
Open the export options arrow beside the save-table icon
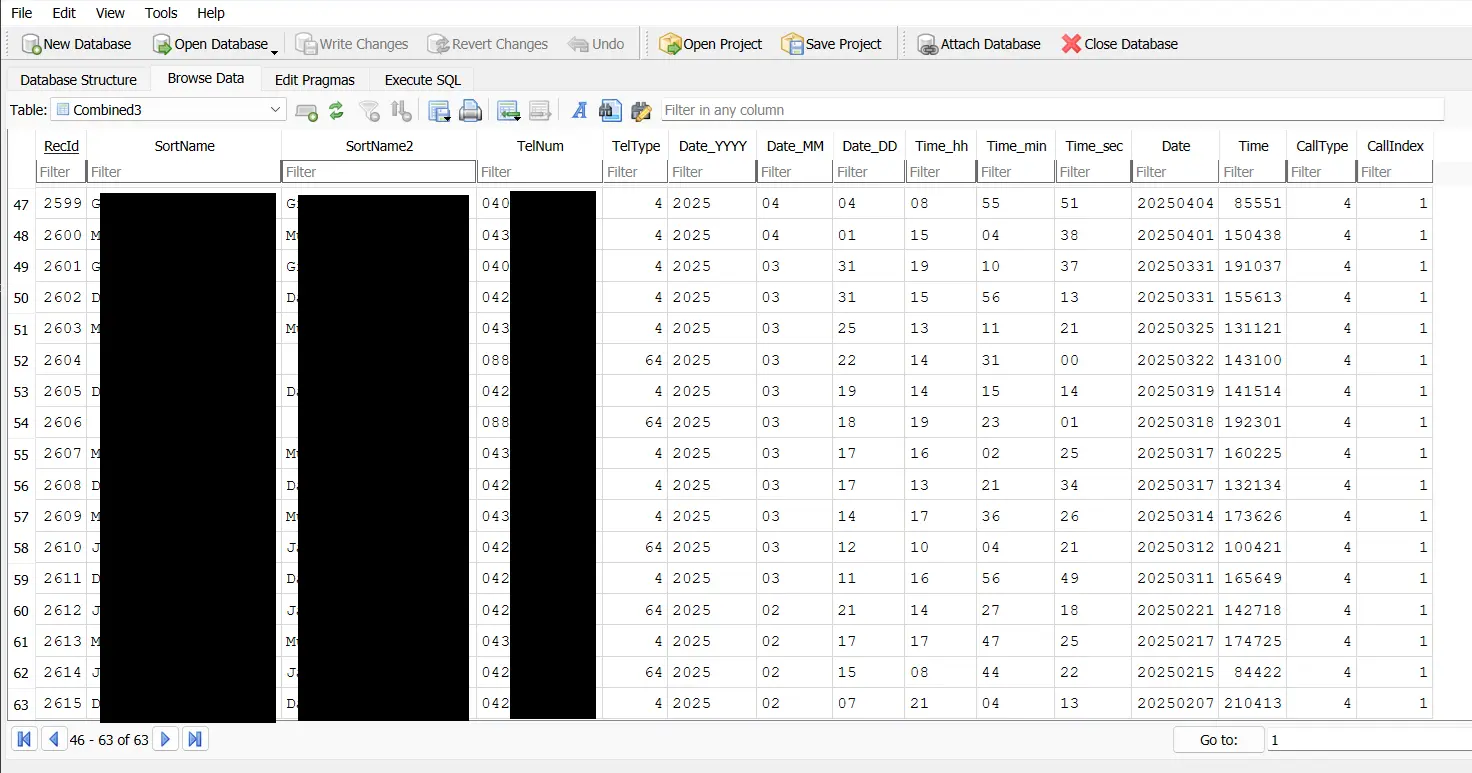(448, 118)
